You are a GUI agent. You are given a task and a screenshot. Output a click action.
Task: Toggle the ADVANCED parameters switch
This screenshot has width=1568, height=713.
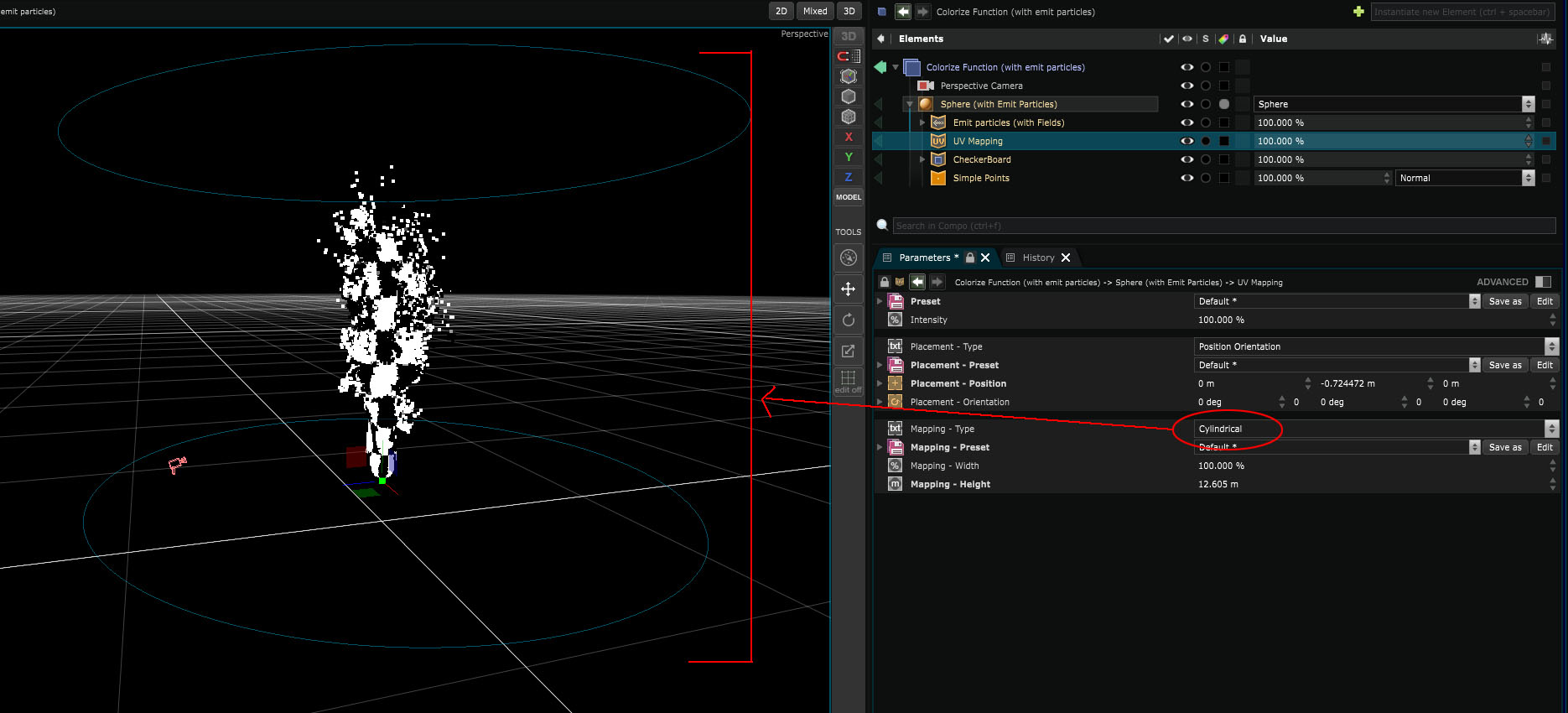point(1543,282)
